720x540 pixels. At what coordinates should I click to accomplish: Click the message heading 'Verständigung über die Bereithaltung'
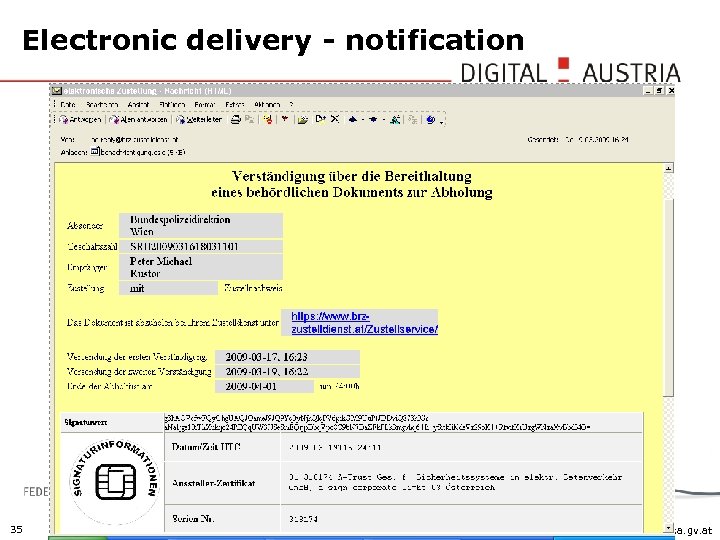click(x=352, y=176)
